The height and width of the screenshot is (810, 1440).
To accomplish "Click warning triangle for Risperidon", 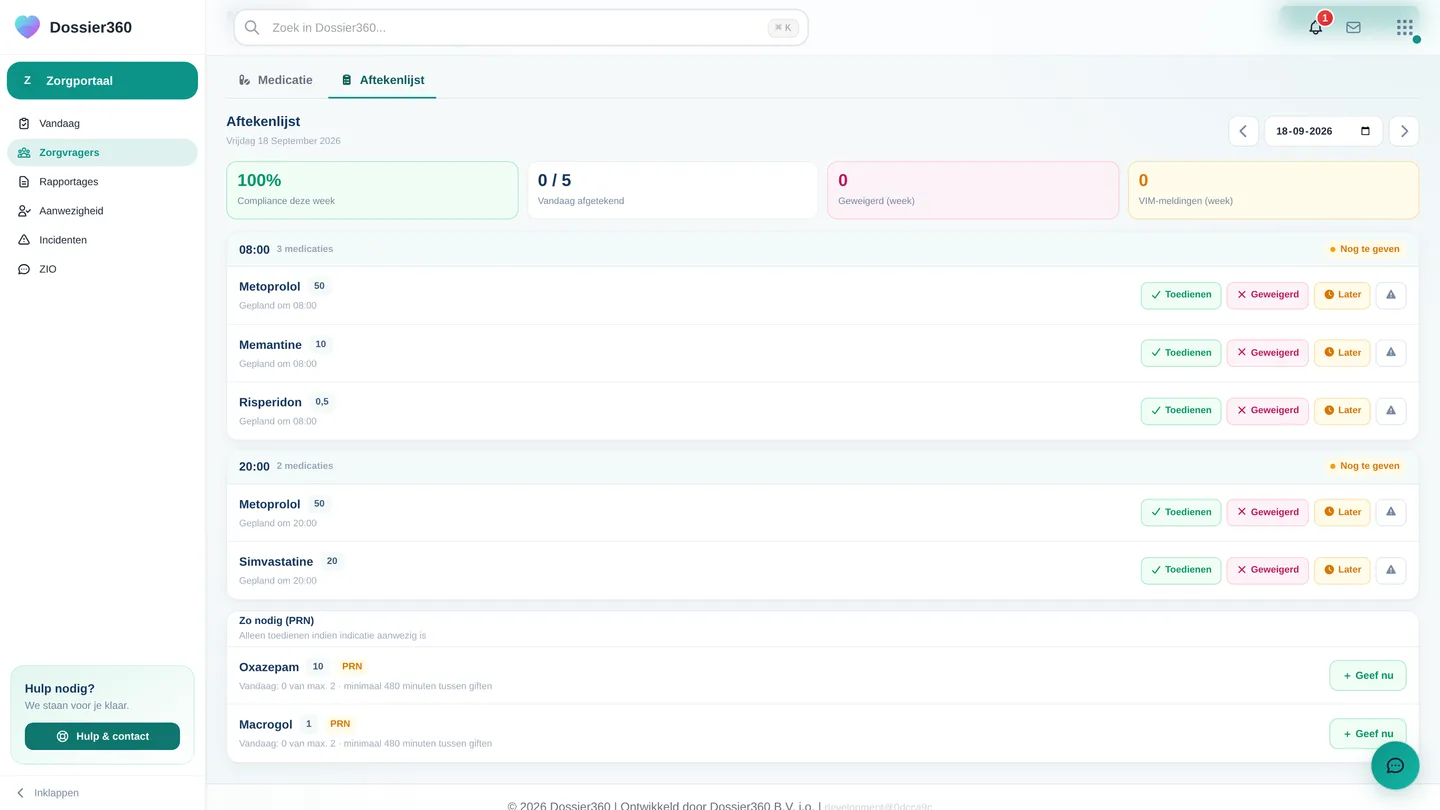I will coord(1391,411).
